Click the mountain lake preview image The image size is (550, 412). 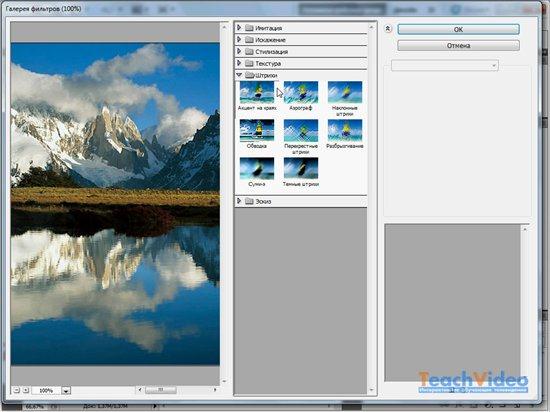point(115,204)
